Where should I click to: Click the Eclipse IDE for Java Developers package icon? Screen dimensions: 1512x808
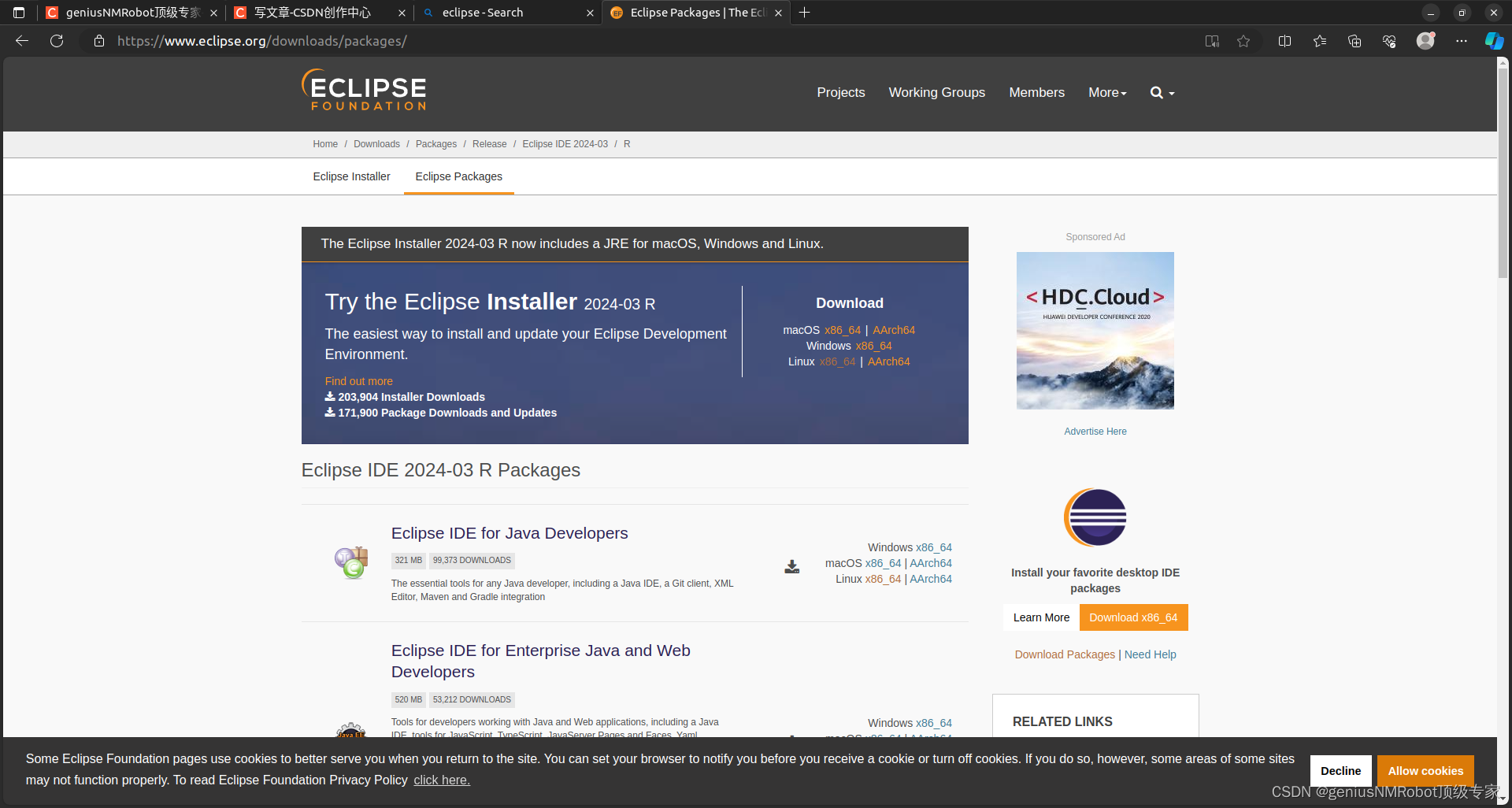[350, 561]
